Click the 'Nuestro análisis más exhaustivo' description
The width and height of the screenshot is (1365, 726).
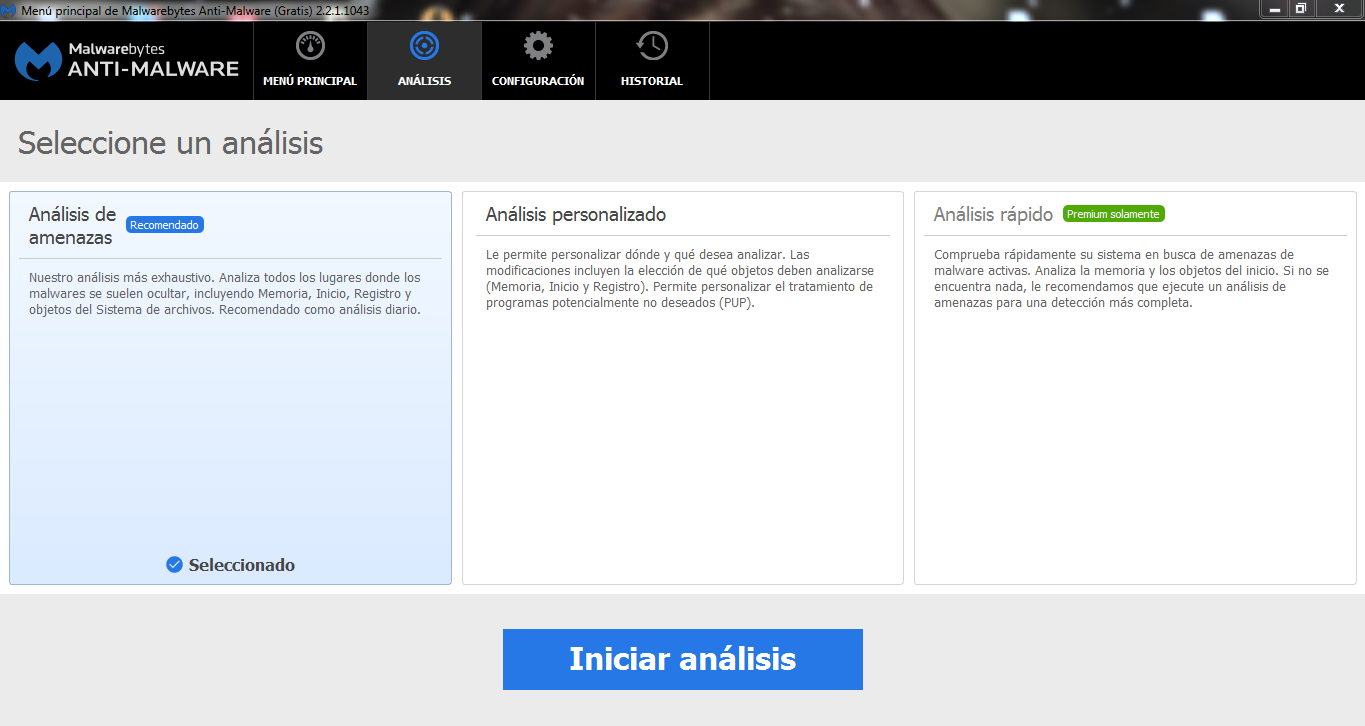coord(225,293)
